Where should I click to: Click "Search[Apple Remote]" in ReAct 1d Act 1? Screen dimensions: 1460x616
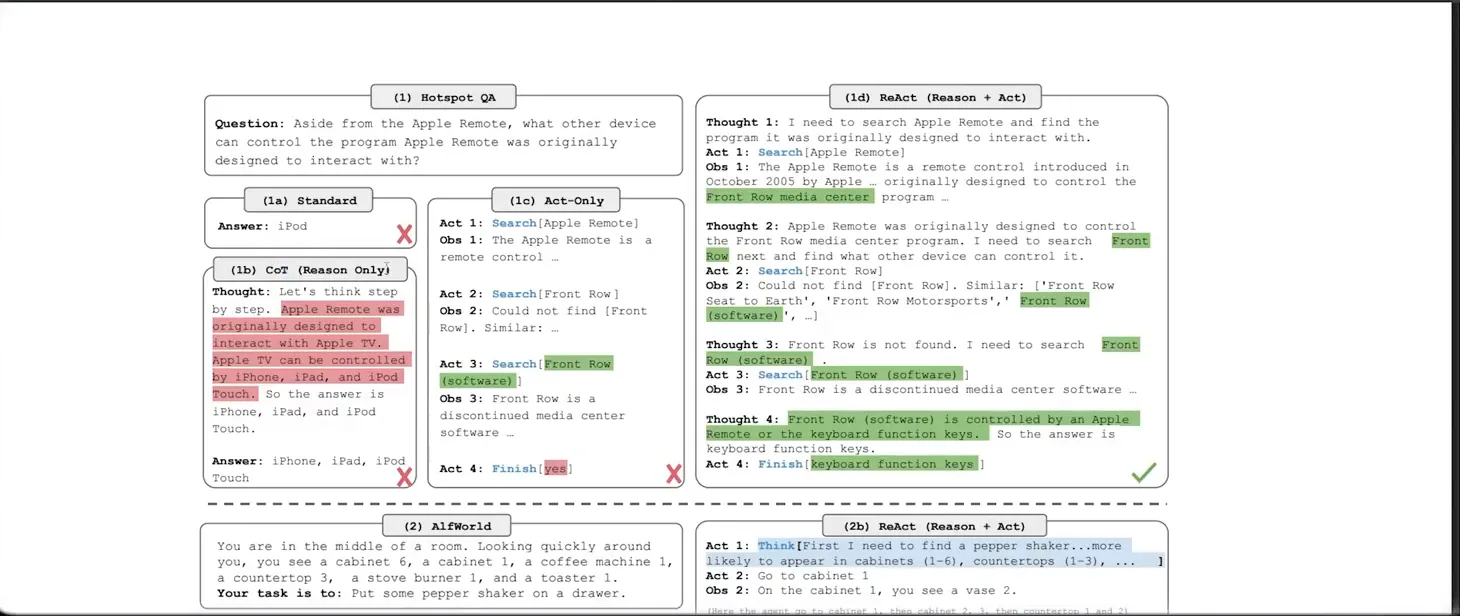pyautogui.click(x=831, y=152)
